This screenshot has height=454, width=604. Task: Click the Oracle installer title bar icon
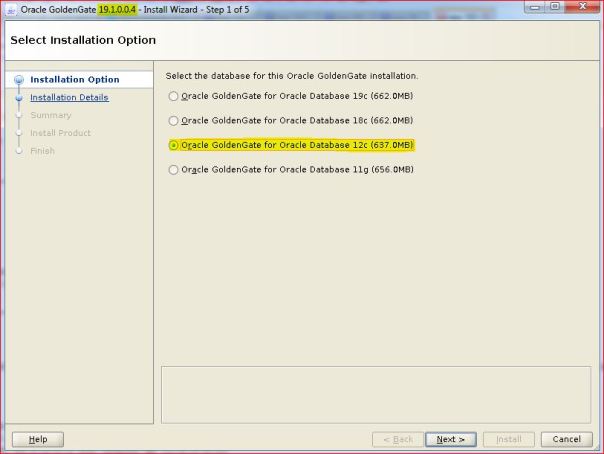[10, 10]
